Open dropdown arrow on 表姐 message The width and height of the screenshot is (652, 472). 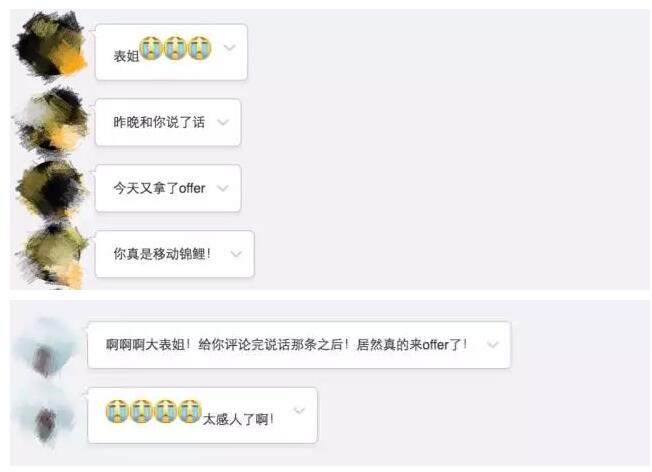[230, 48]
